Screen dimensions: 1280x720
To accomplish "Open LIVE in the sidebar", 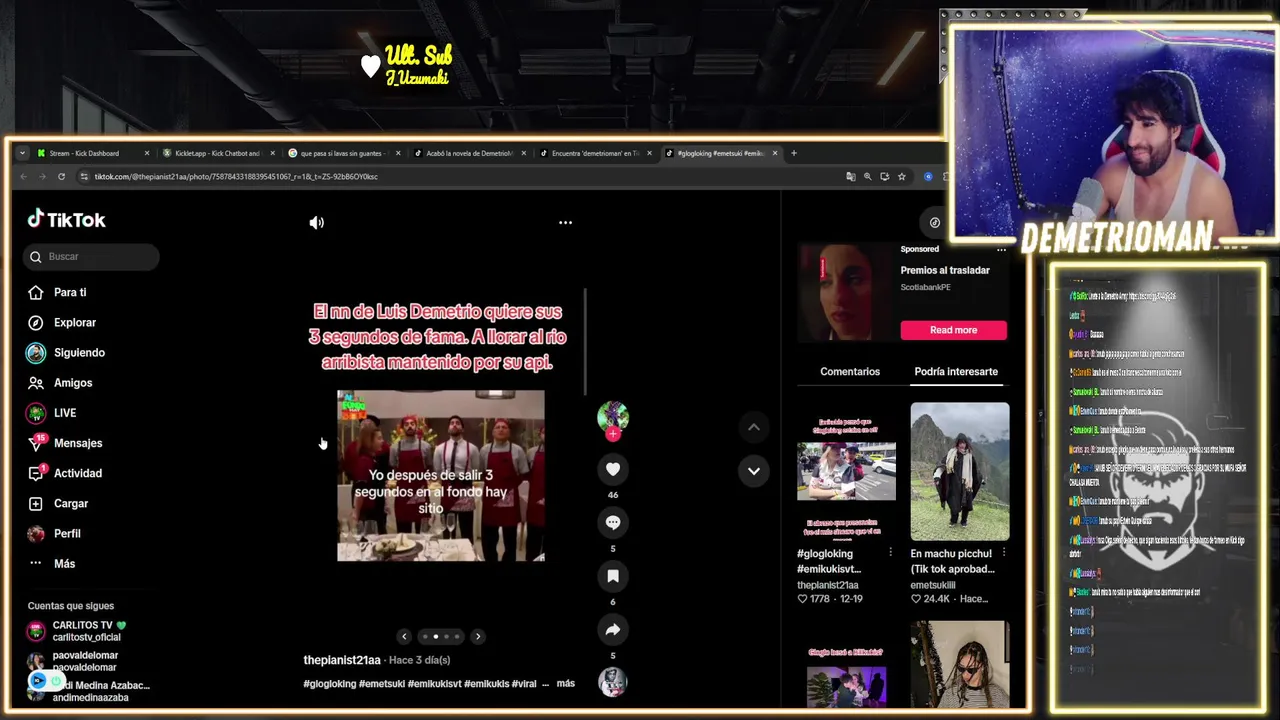I will pos(52,413).
